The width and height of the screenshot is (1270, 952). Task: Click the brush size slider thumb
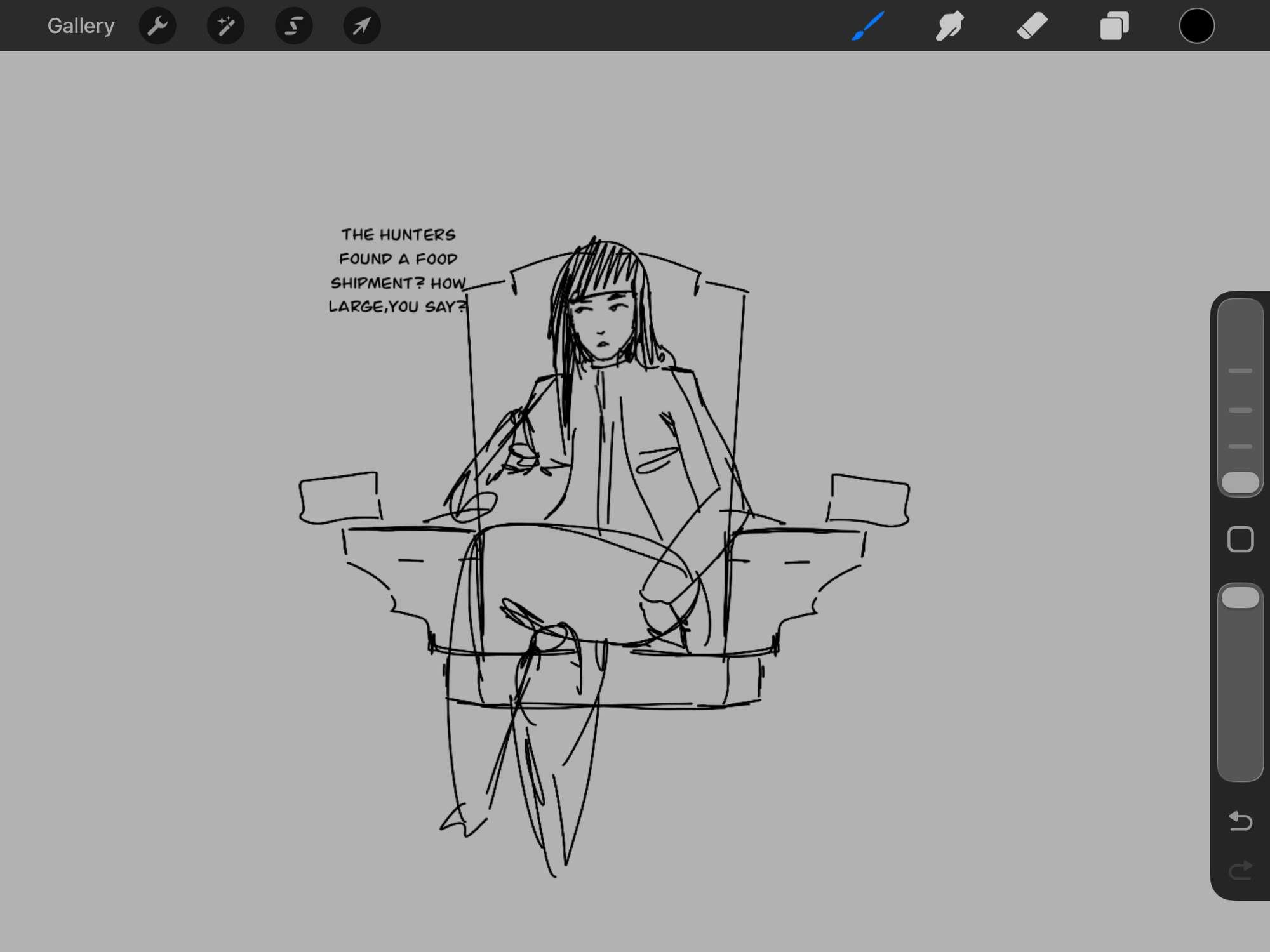click(1240, 482)
